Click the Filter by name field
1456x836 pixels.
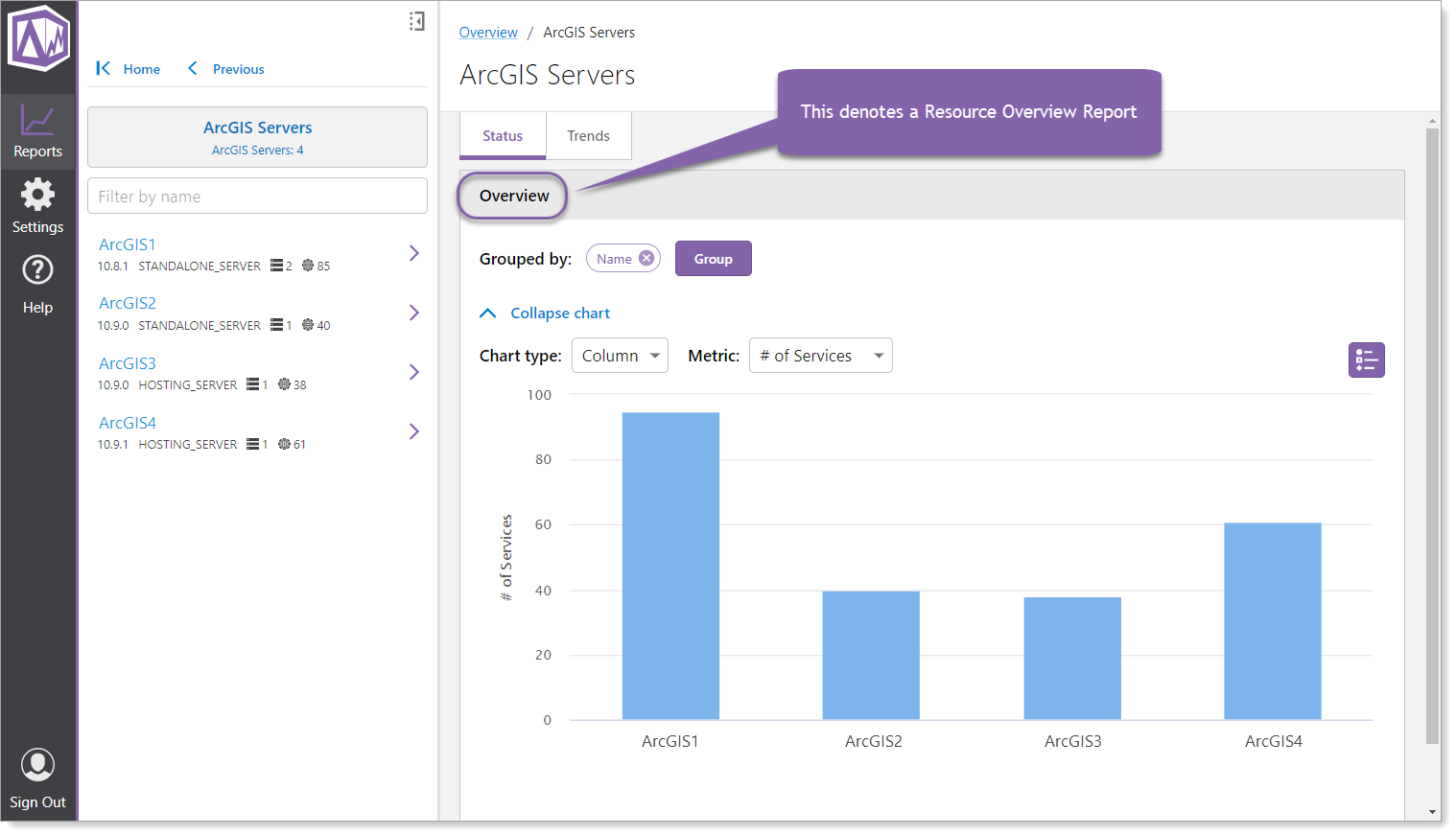point(257,196)
